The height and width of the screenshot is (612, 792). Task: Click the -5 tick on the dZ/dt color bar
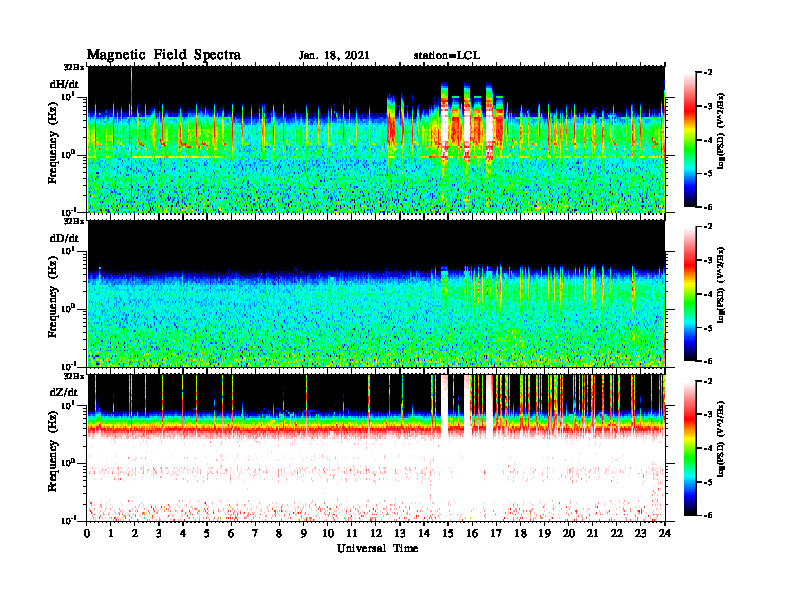click(x=708, y=482)
